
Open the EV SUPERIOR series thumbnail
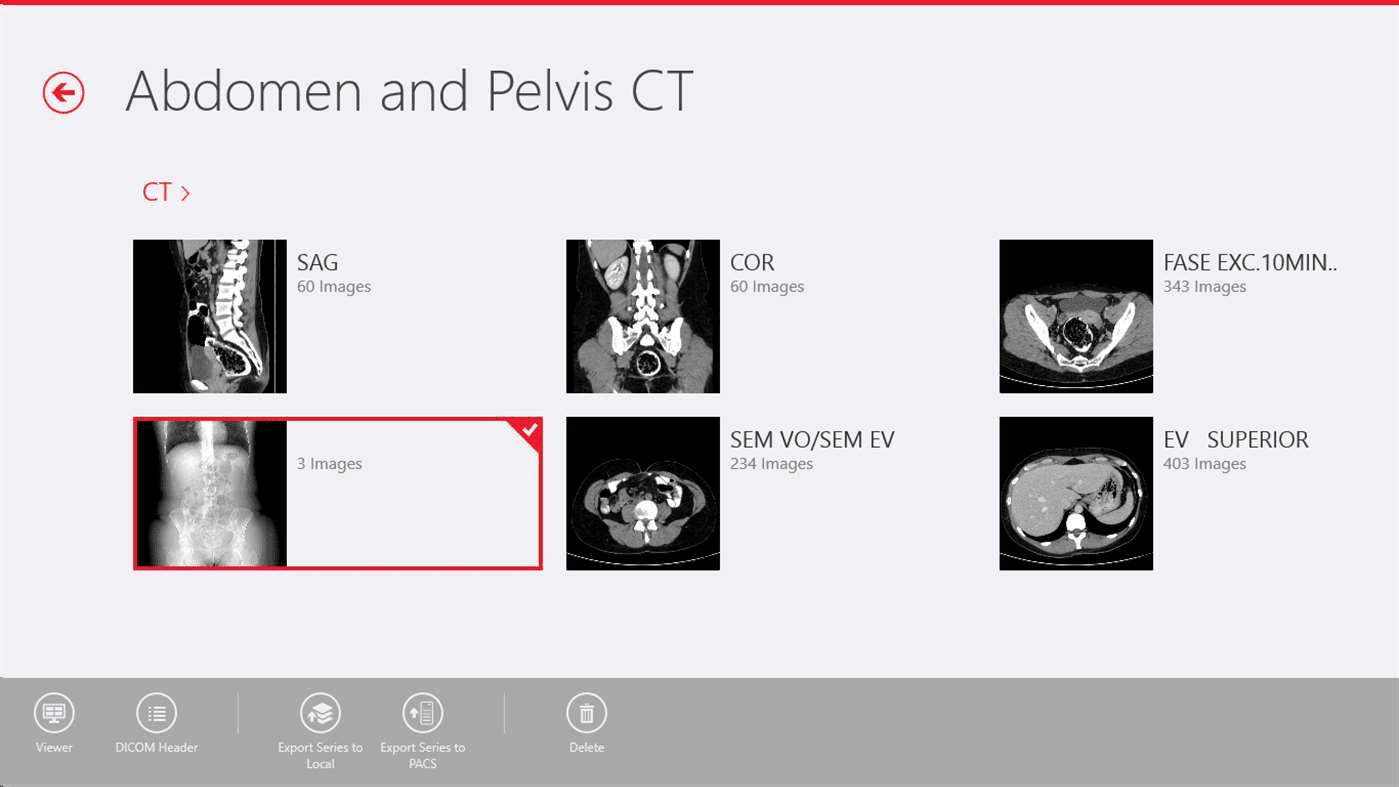(1075, 492)
